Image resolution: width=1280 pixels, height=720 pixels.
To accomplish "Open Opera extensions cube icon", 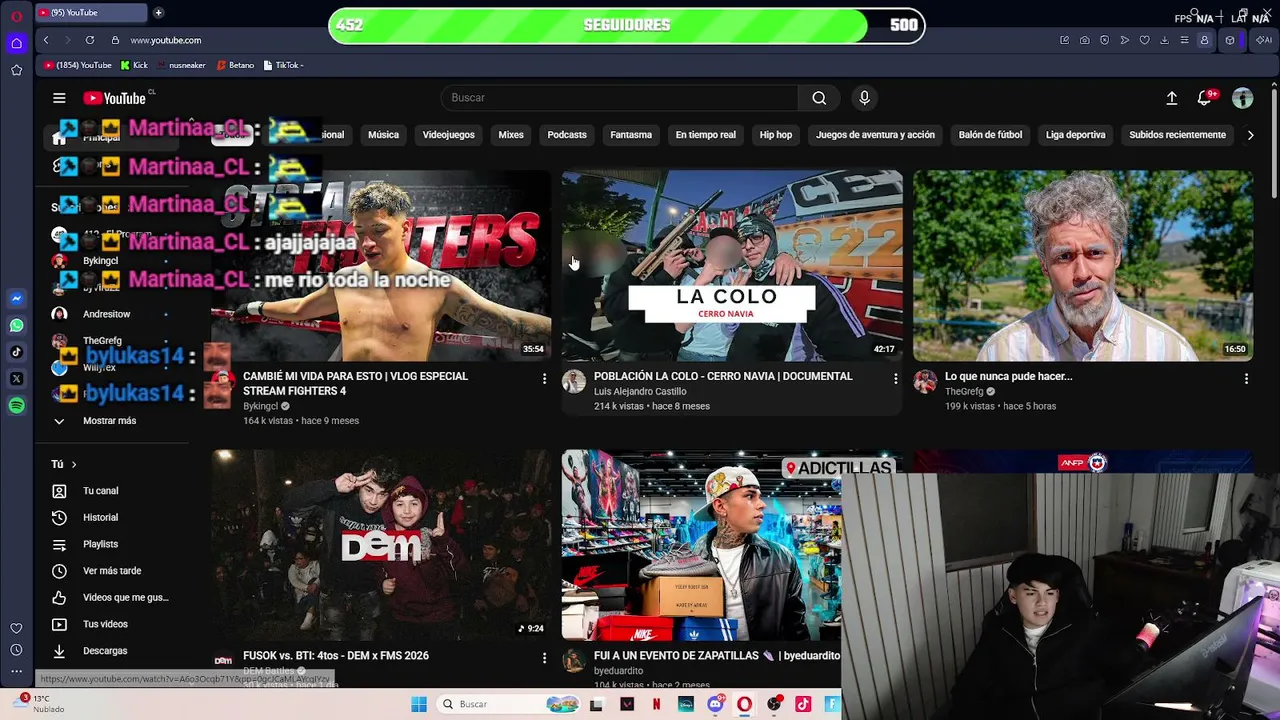I will (x=1230, y=40).
